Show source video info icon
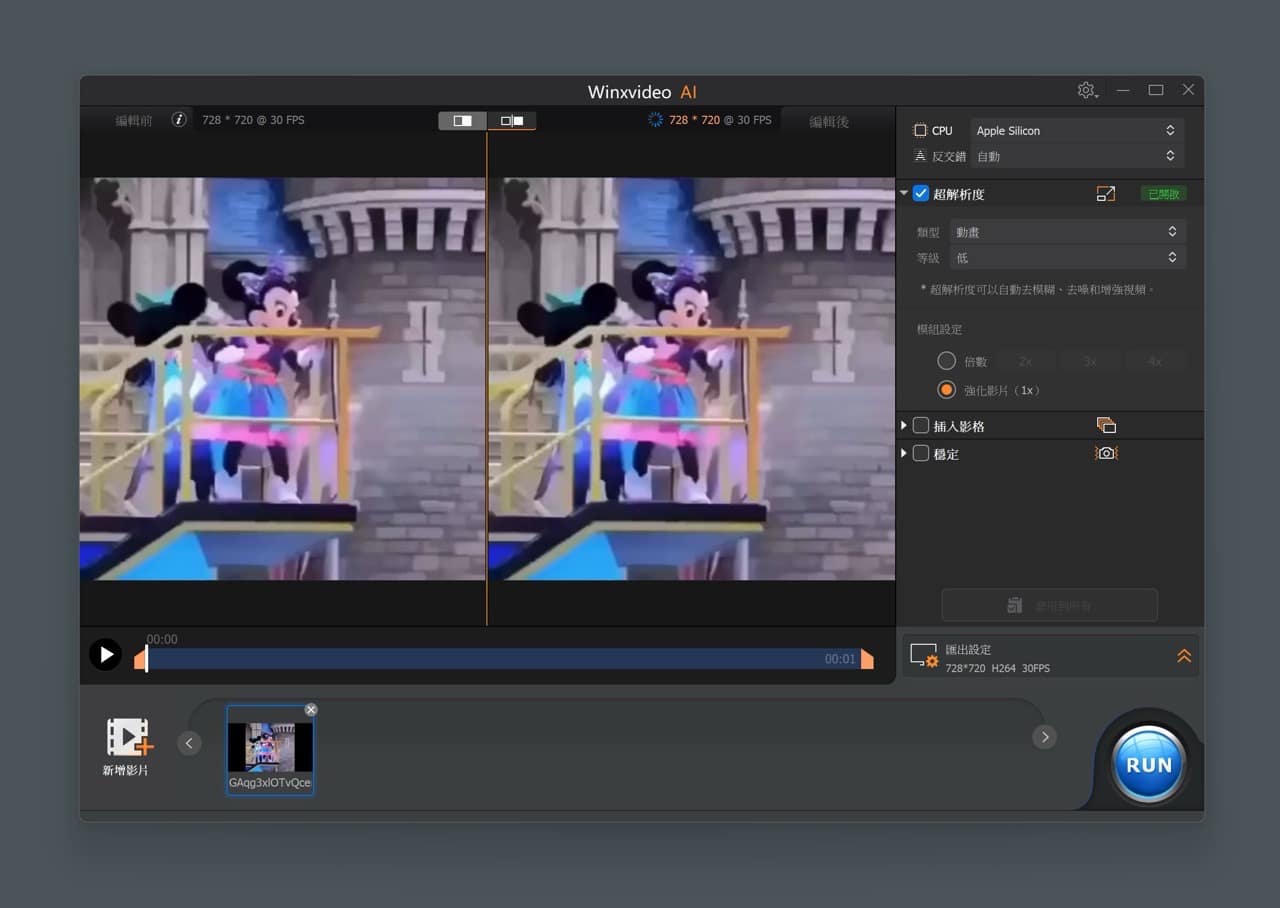 pos(179,120)
